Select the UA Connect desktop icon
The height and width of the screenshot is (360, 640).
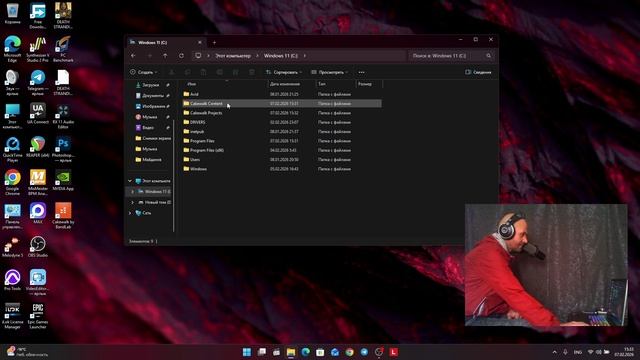(x=38, y=114)
